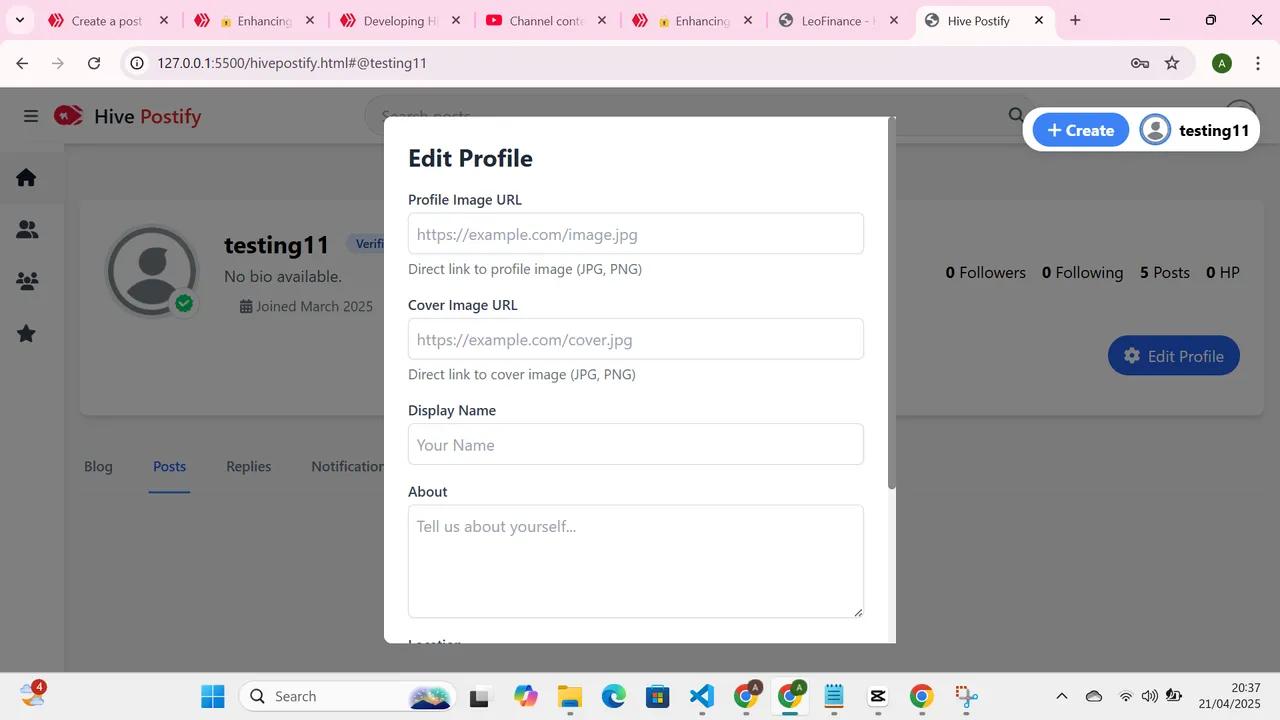1280x720 pixels.
Task: Open the browser tab search dropdown arrow
Action: [x=19, y=20]
